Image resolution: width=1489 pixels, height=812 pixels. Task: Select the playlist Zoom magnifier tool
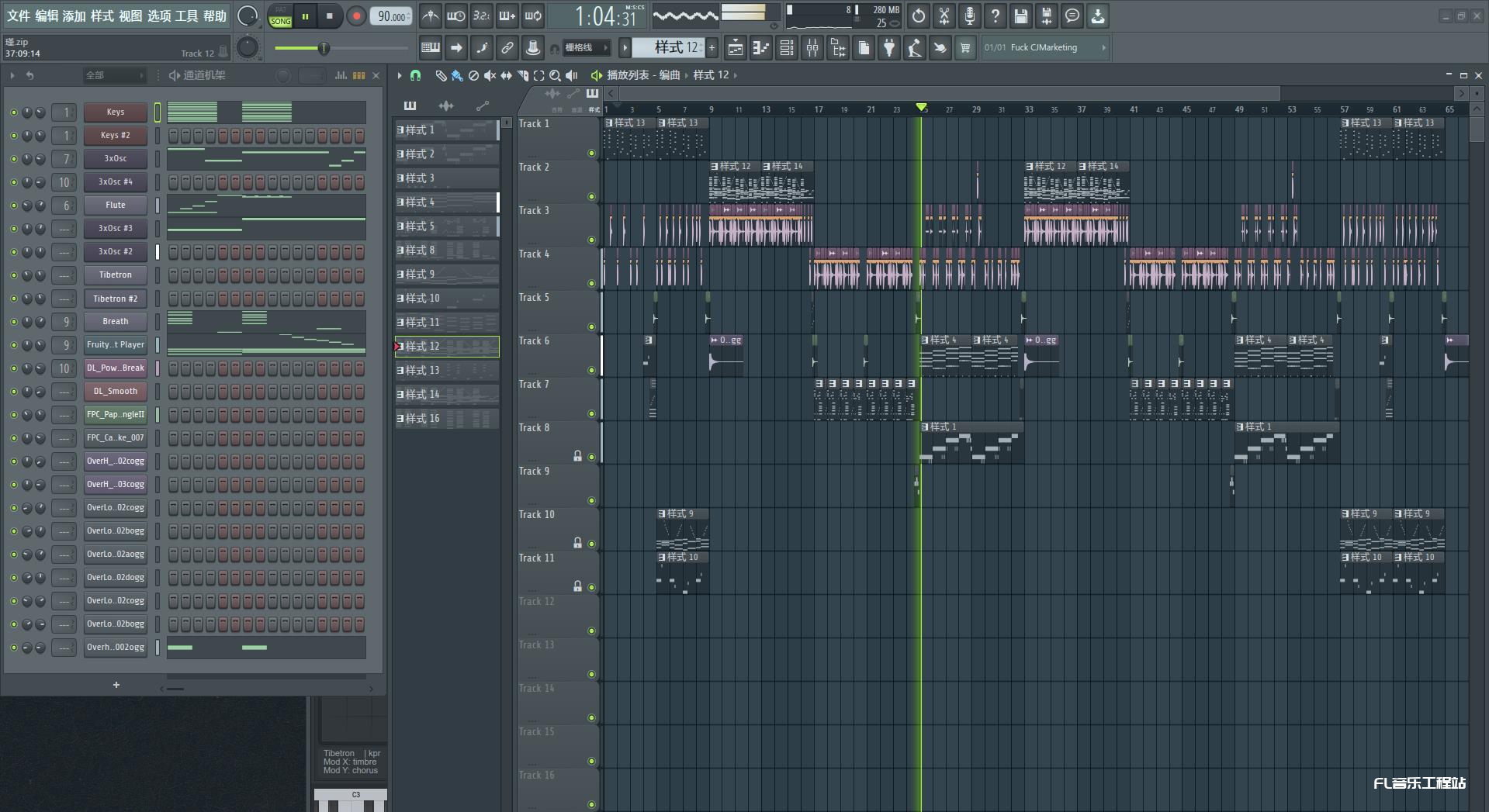click(x=555, y=75)
